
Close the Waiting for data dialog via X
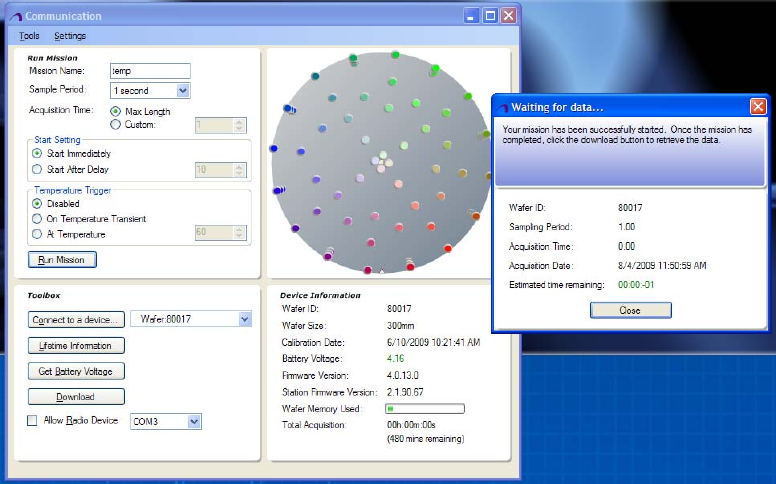point(758,106)
